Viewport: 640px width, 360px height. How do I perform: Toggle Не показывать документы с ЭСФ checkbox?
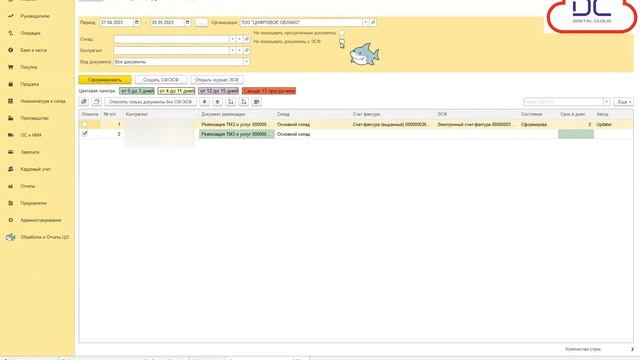[x=342, y=42]
